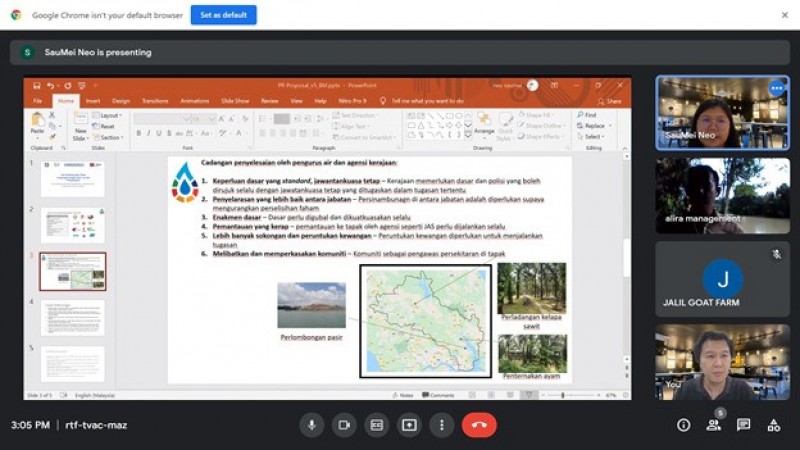
Task: Open the chat with everyone panel
Action: [744, 425]
